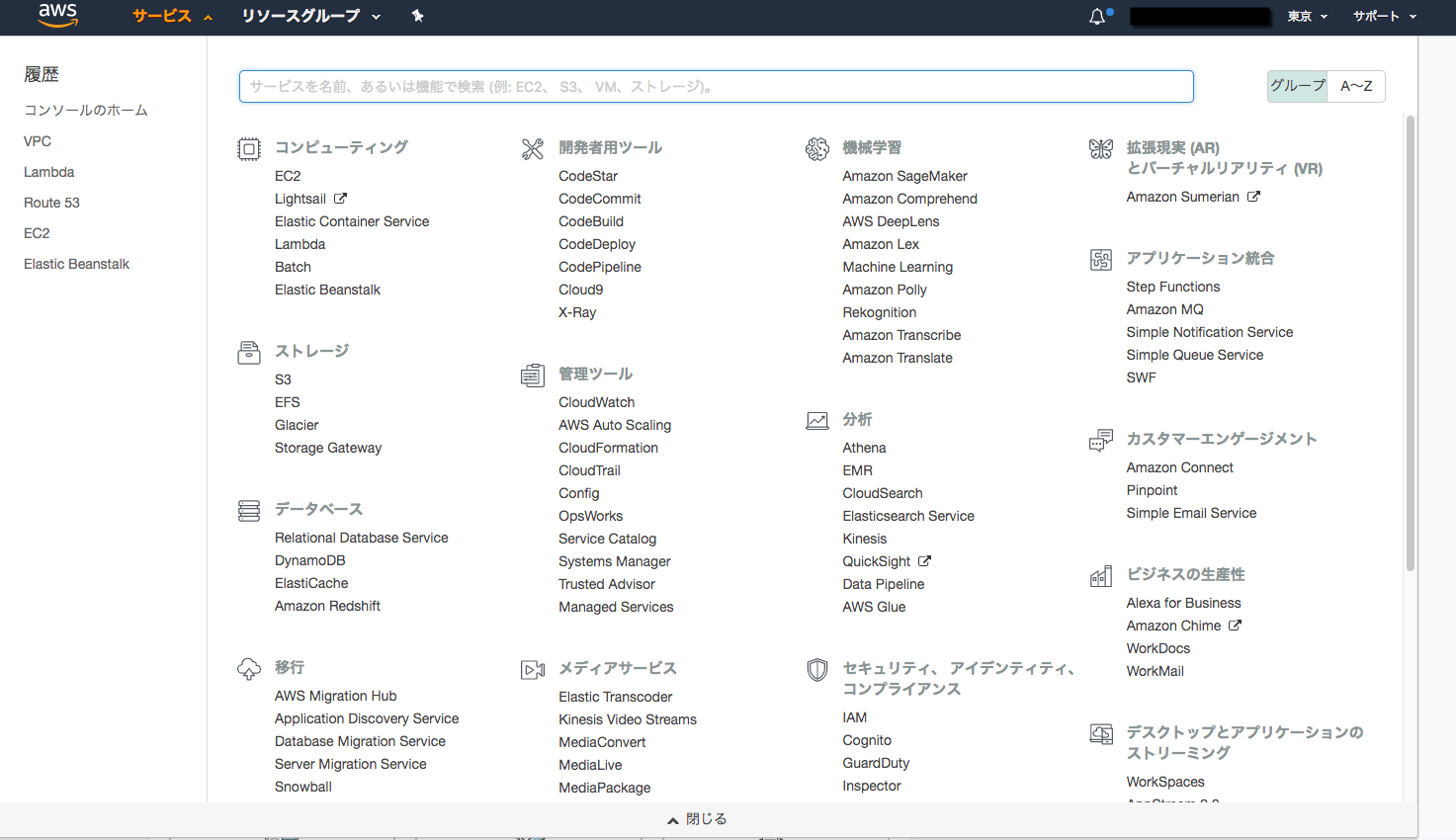Switch view to グループ
This screenshot has height=840, width=1456.
click(x=1297, y=86)
